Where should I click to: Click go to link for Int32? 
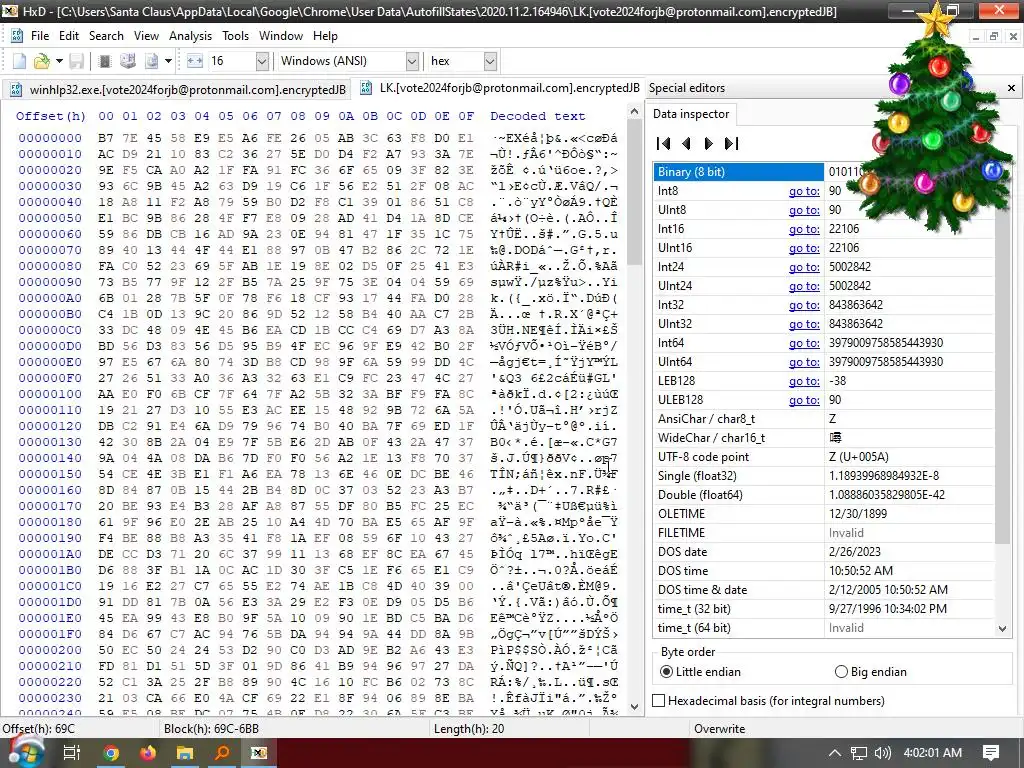(804, 305)
